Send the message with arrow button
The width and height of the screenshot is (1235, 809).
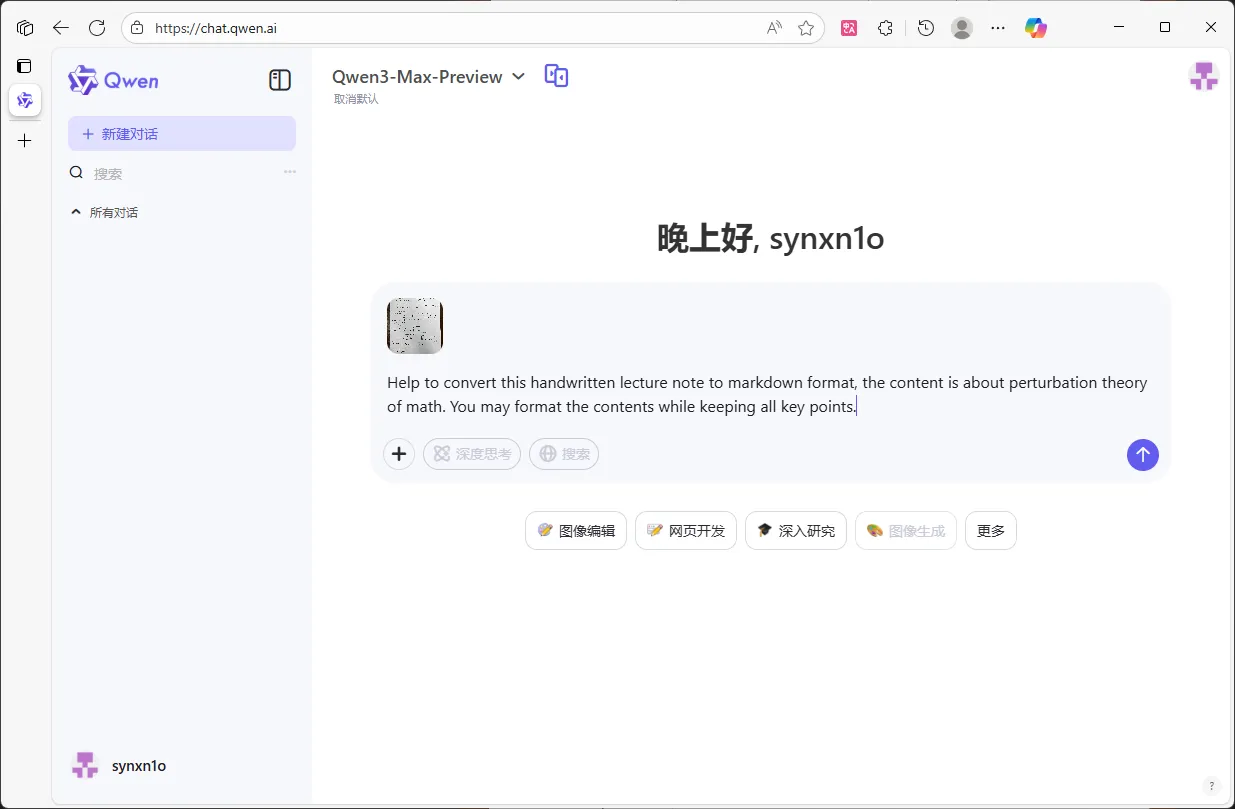(1143, 455)
